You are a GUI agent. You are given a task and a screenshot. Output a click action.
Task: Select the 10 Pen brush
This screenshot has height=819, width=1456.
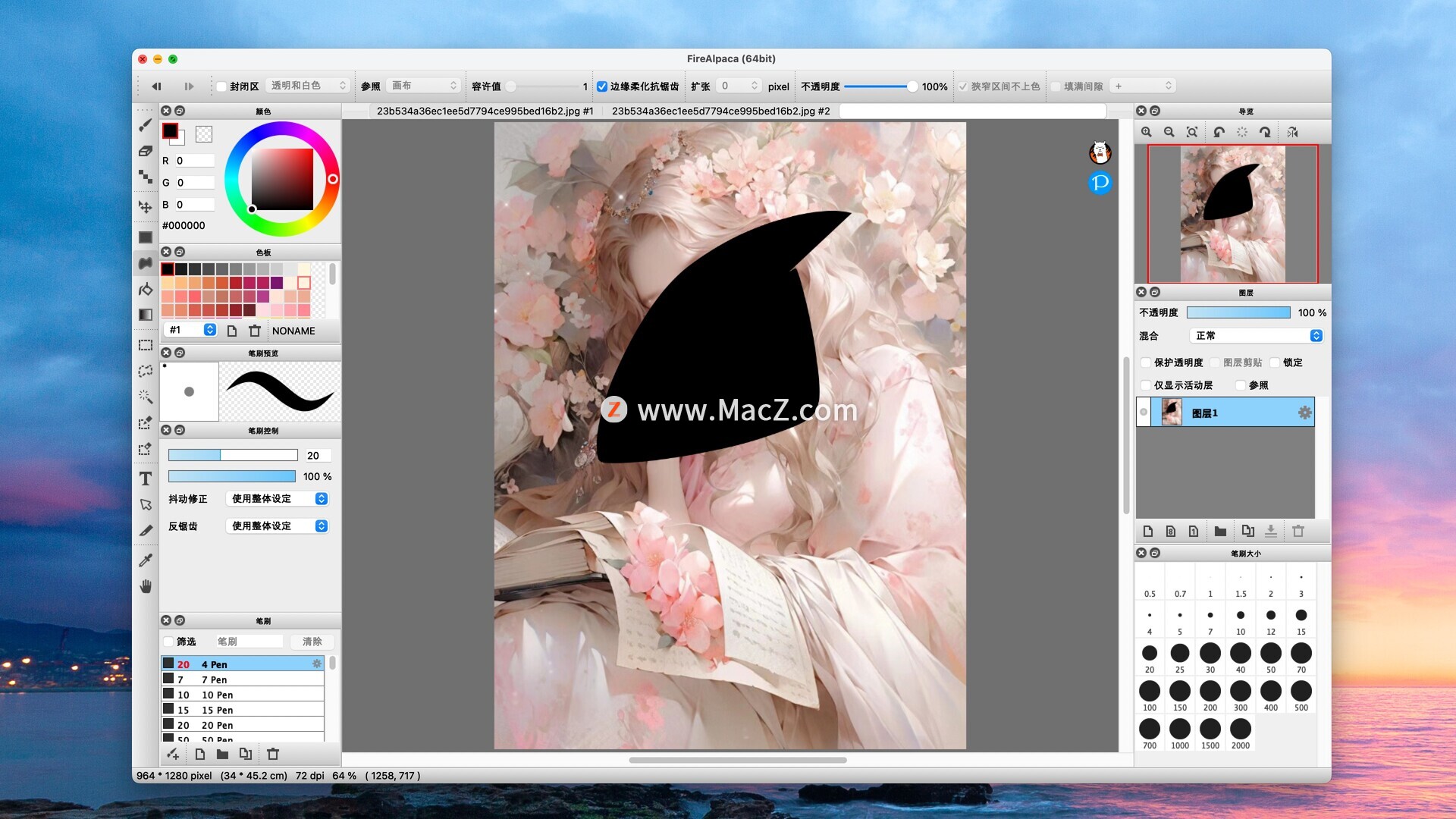click(243, 694)
